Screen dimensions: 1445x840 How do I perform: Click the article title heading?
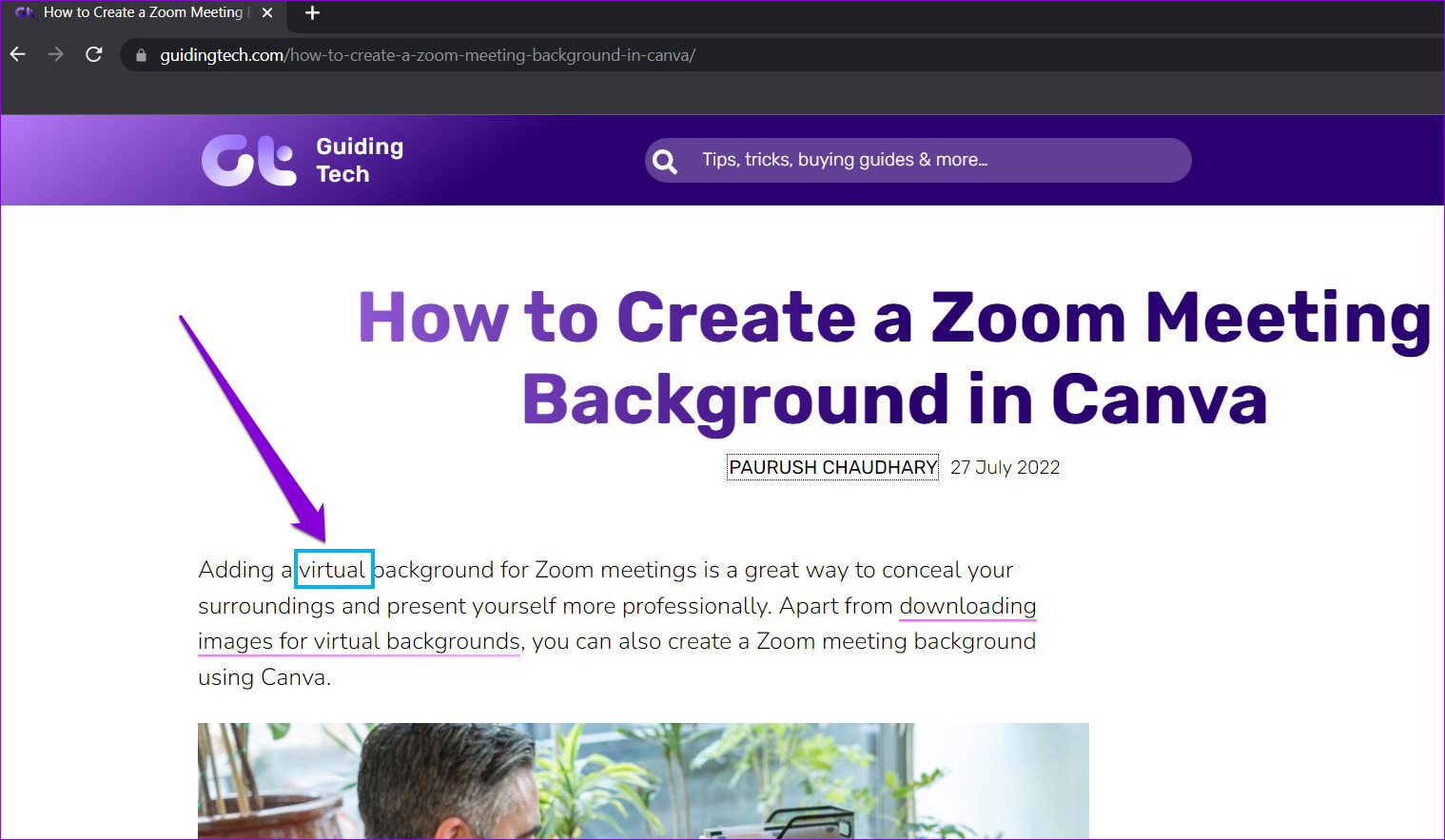[x=894, y=358]
